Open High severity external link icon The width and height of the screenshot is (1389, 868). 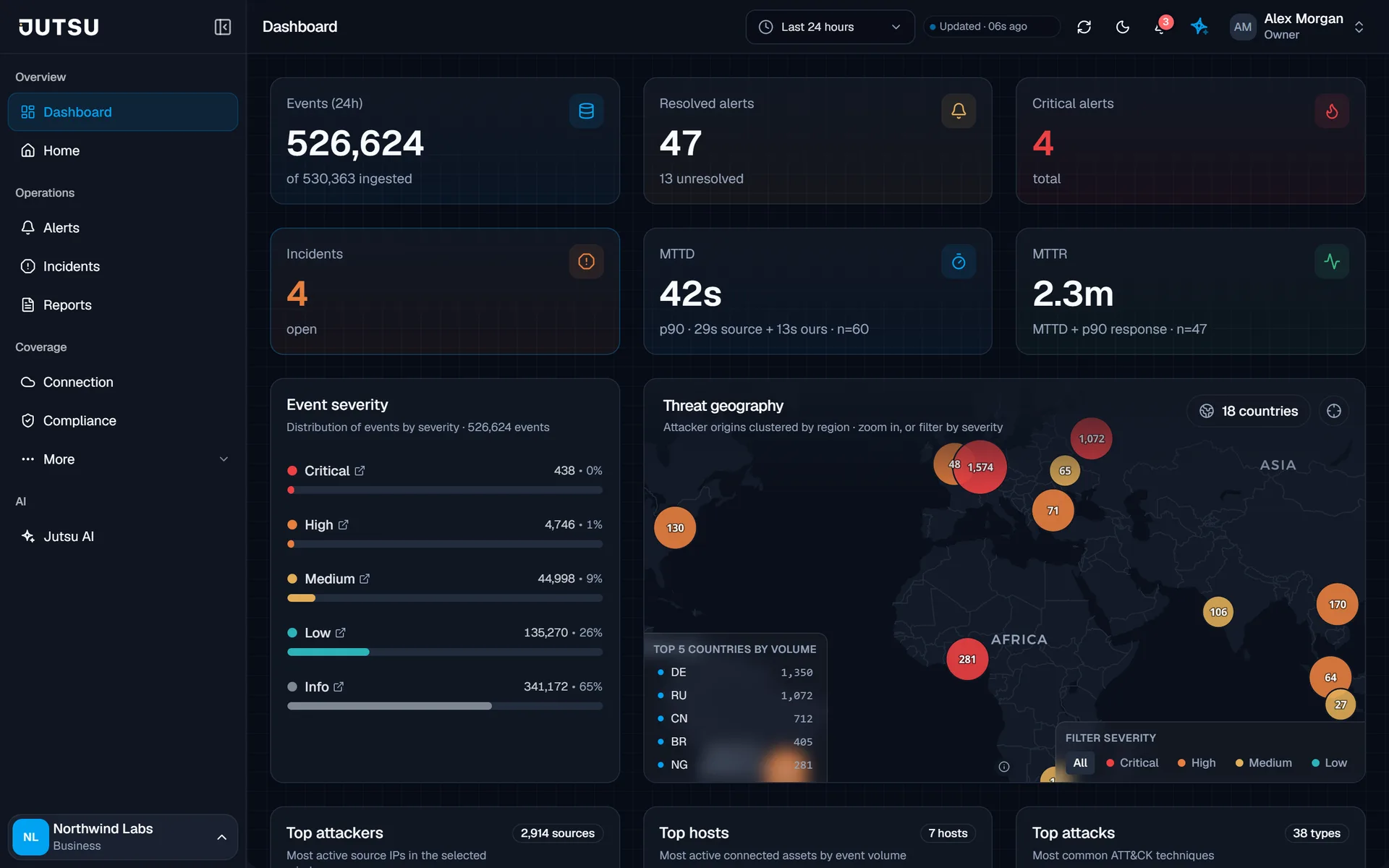coord(344,524)
